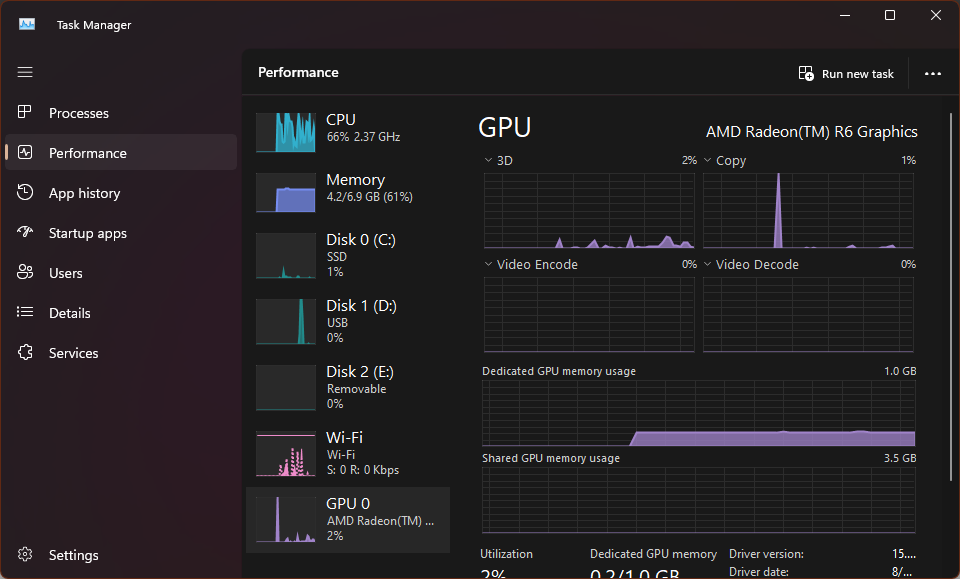
Task: Open the hamburger navigation menu
Action: [25, 72]
